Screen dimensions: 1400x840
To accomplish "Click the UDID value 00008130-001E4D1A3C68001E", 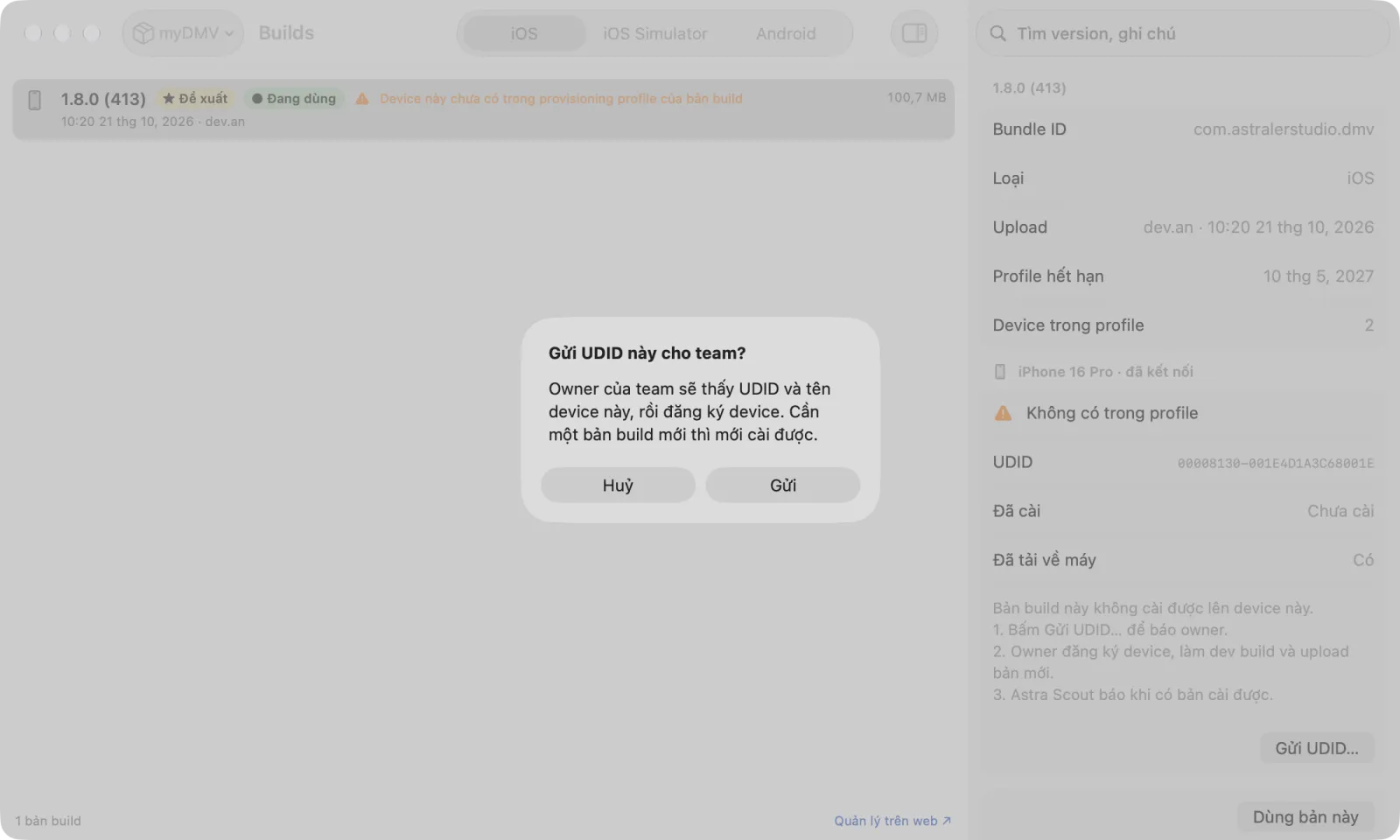I will coord(1275,463).
